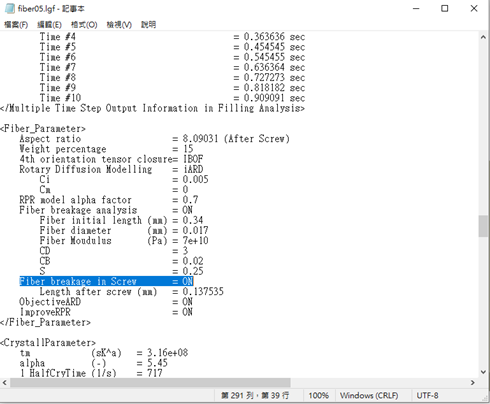Open the 編輯(E) Edit menu
Image resolution: width=490 pixels, height=404 pixels.
point(49,25)
